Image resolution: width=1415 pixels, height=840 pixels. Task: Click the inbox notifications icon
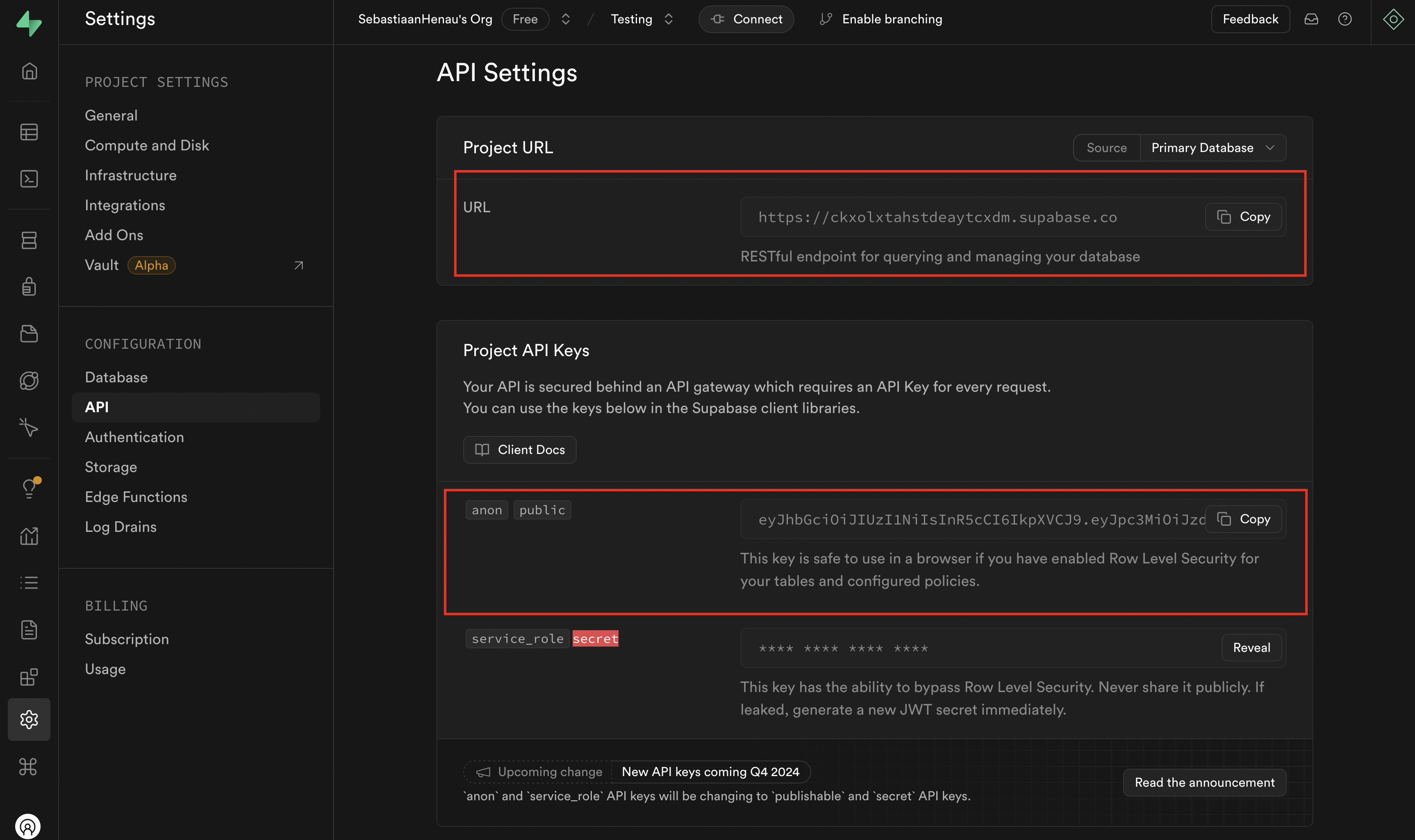[x=1311, y=19]
